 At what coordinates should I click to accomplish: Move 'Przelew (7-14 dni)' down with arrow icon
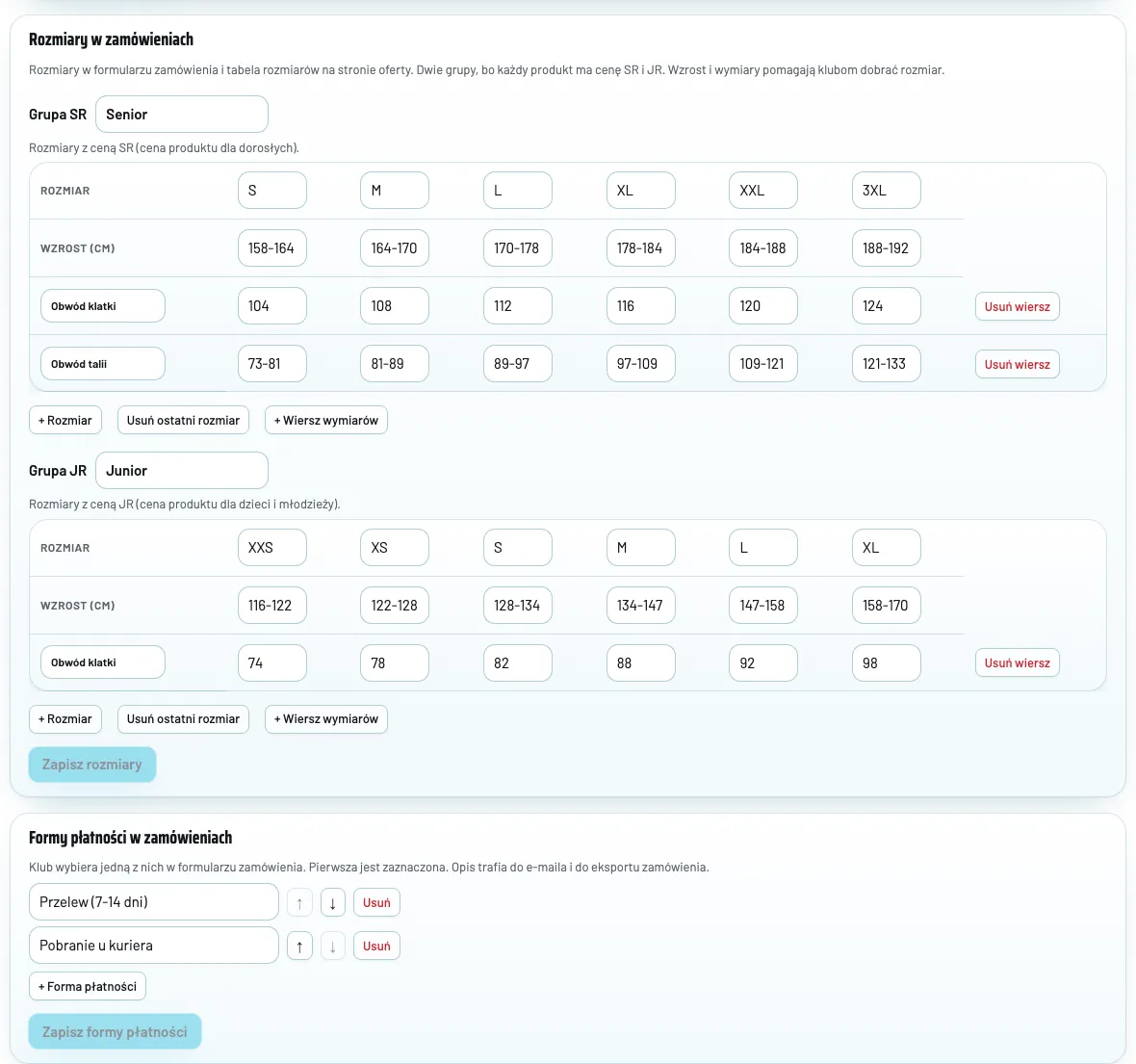pyautogui.click(x=332, y=903)
